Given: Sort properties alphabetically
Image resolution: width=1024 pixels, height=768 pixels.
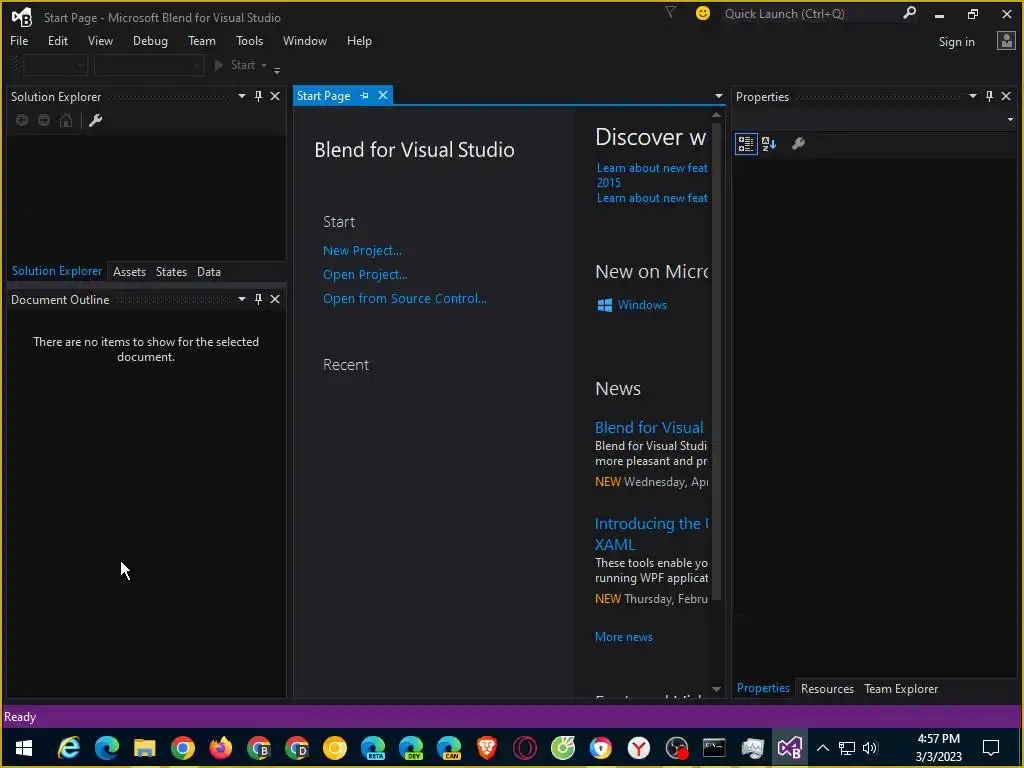Looking at the screenshot, I should tap(769, 144).
